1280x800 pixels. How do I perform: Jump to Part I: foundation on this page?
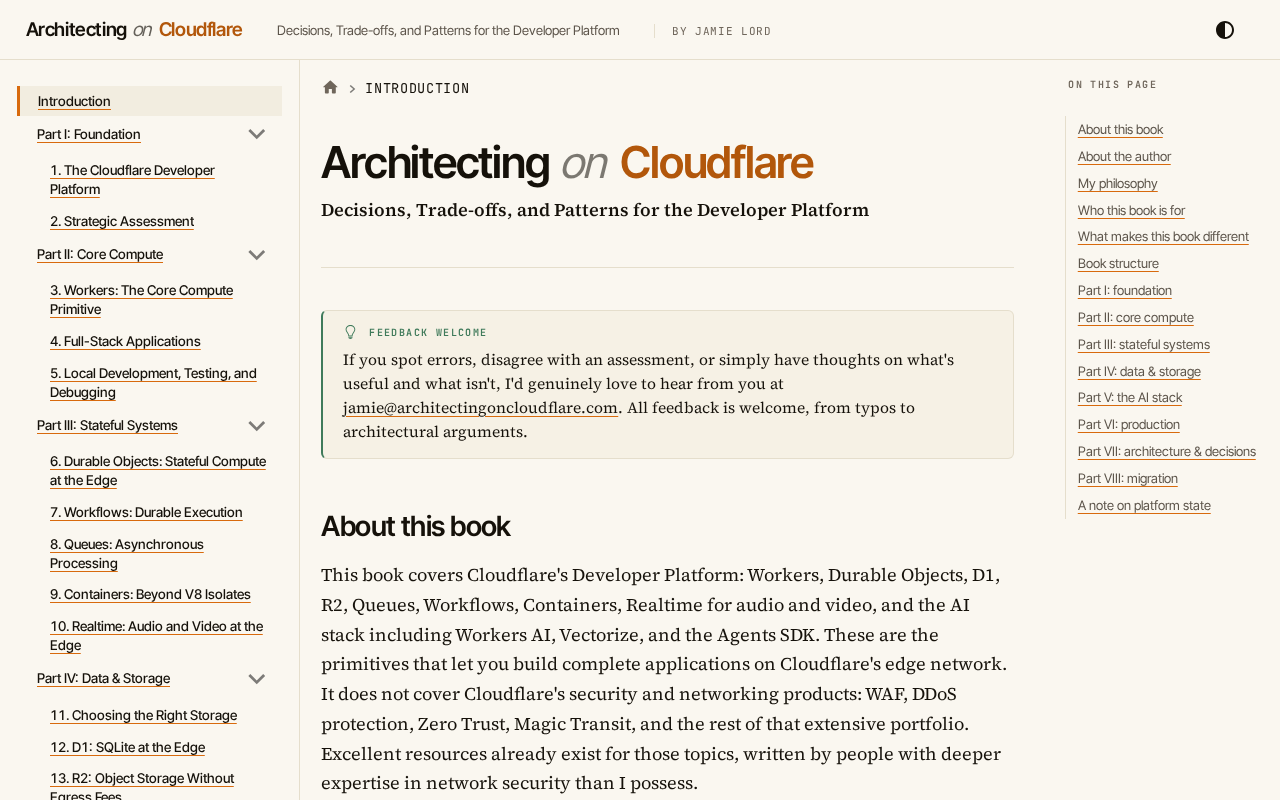point(1125,290)
